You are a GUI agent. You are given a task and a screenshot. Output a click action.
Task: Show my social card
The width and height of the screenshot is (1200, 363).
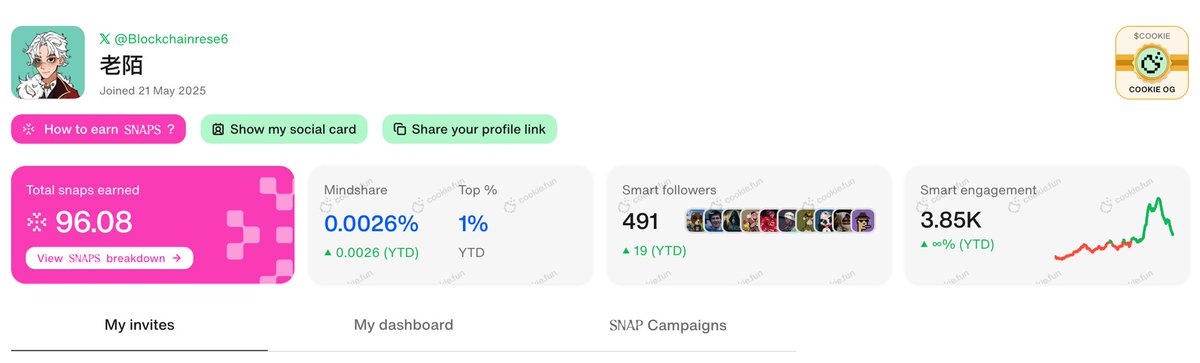[x=284, y=129]
